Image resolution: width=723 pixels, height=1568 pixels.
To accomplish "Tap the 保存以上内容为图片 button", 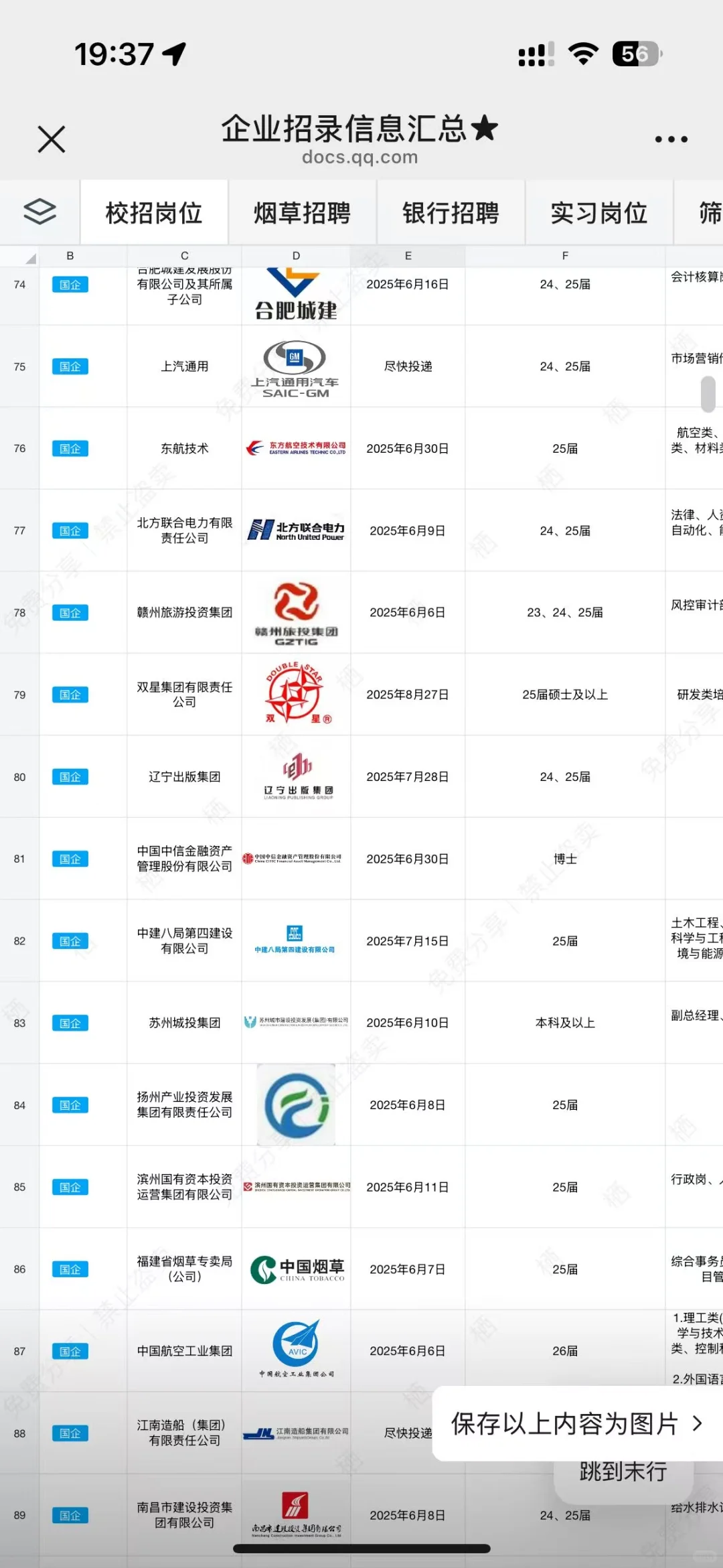I will [578, 1423].
